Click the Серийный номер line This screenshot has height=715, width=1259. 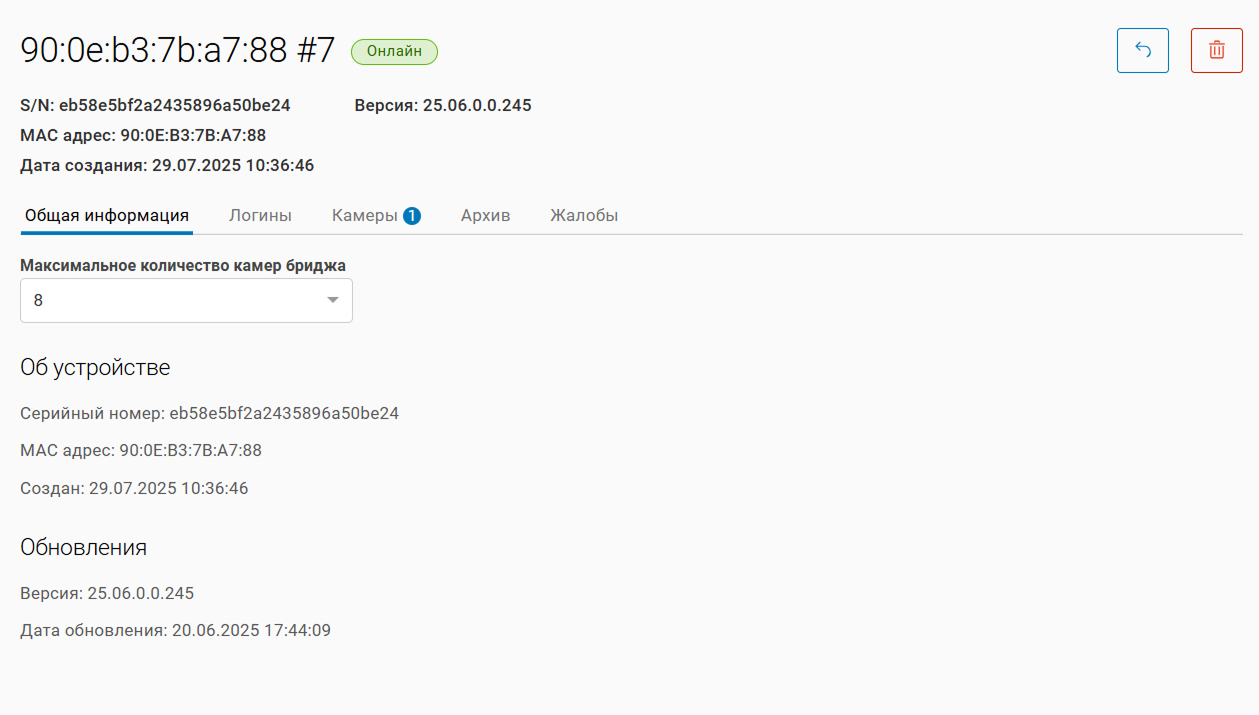click(210, 413)
